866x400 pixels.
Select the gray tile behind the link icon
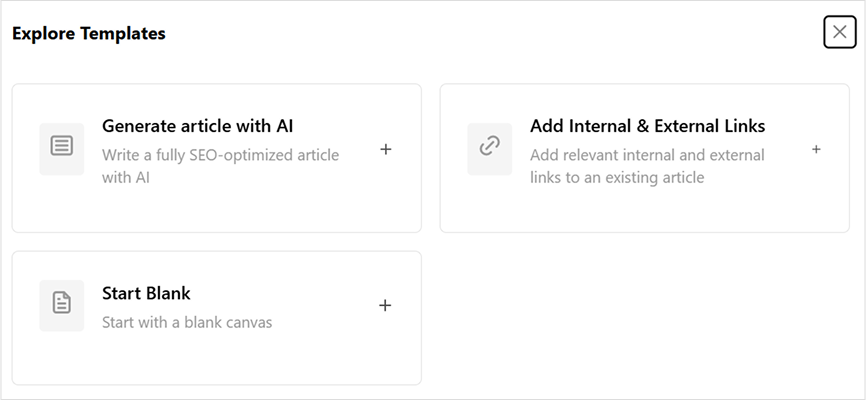(x=489, y=149)
